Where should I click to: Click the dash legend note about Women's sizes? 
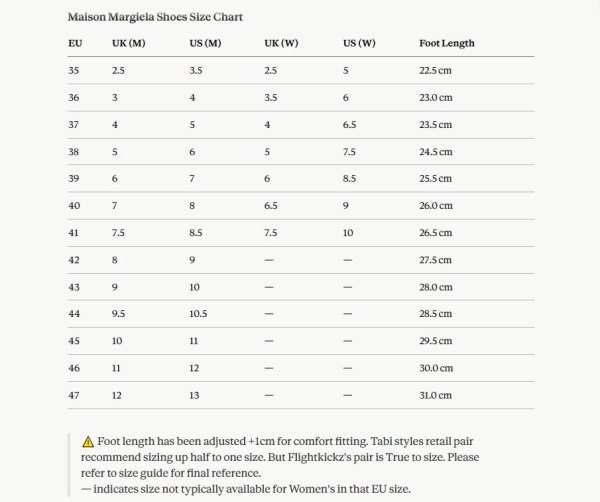pos(246,489)
